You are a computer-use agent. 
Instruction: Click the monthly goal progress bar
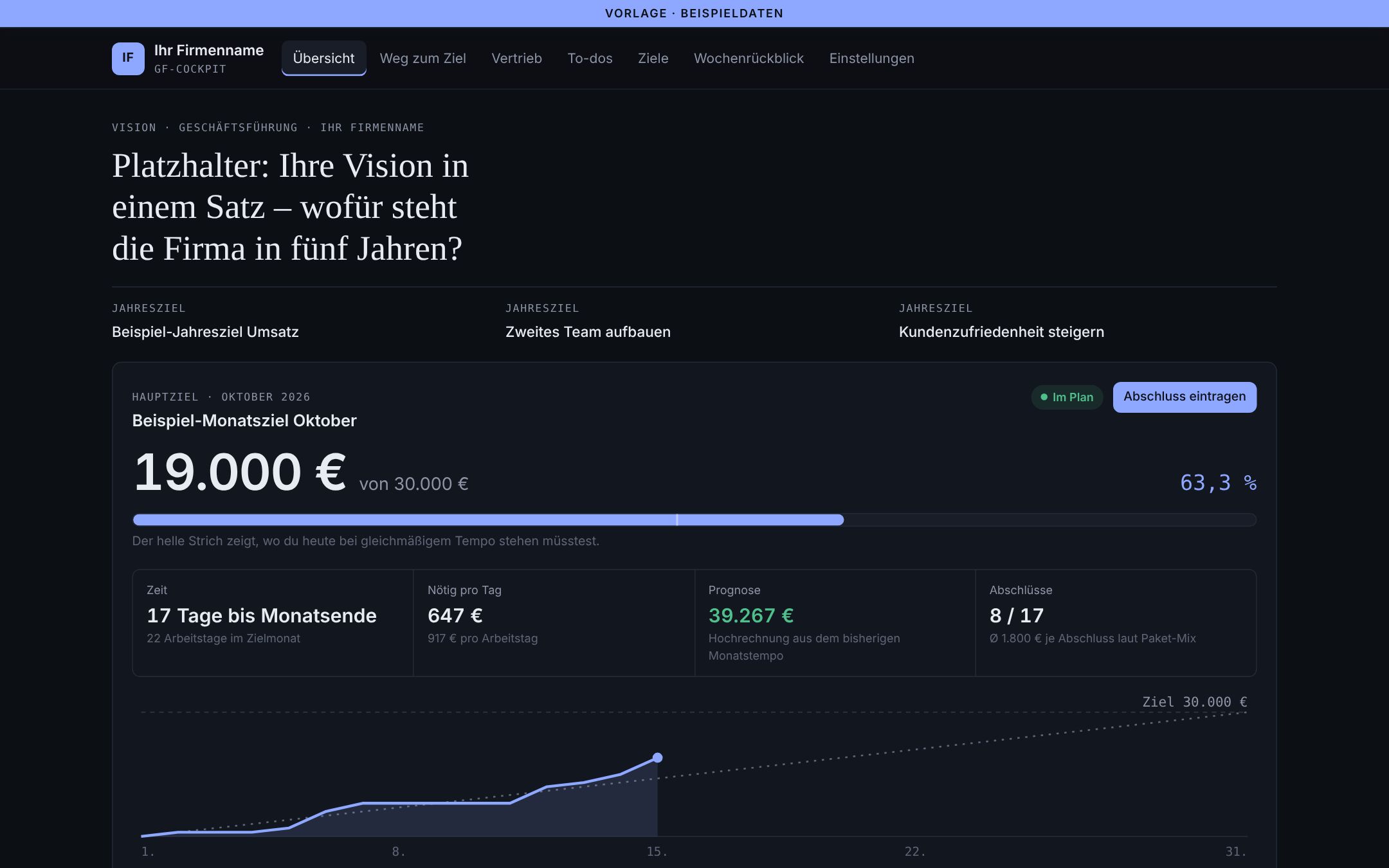694,520
